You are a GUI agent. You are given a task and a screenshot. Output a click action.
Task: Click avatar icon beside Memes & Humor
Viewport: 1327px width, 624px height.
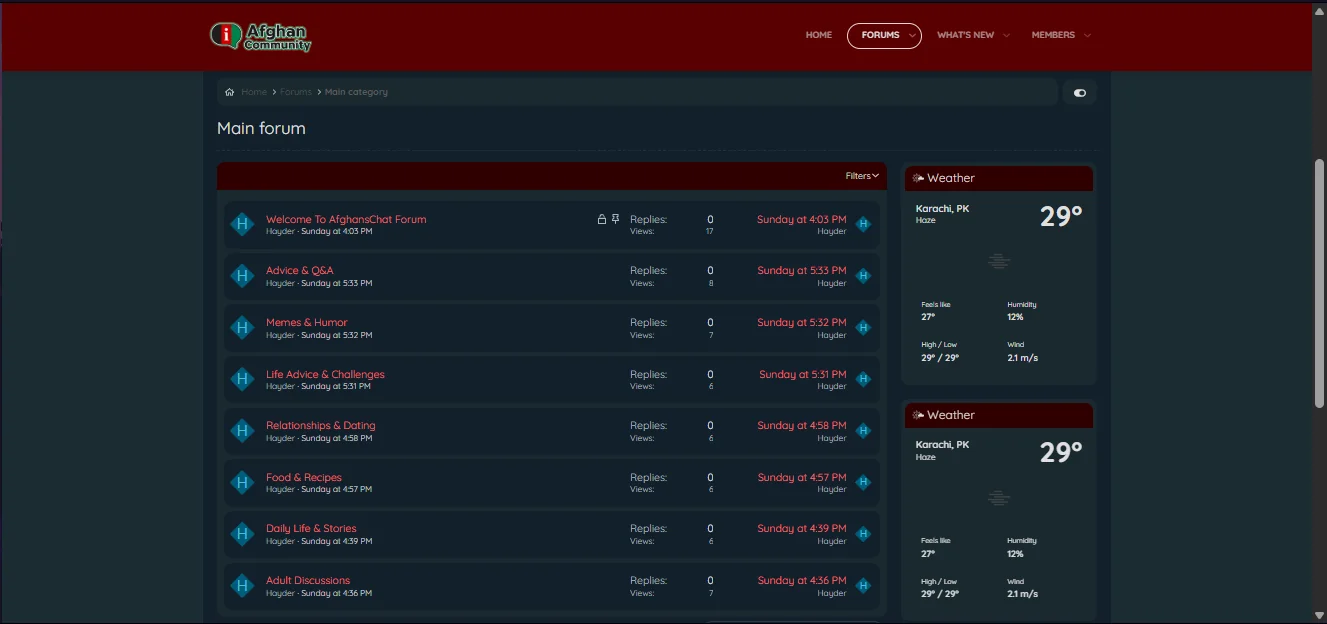(x=242, y=328)
